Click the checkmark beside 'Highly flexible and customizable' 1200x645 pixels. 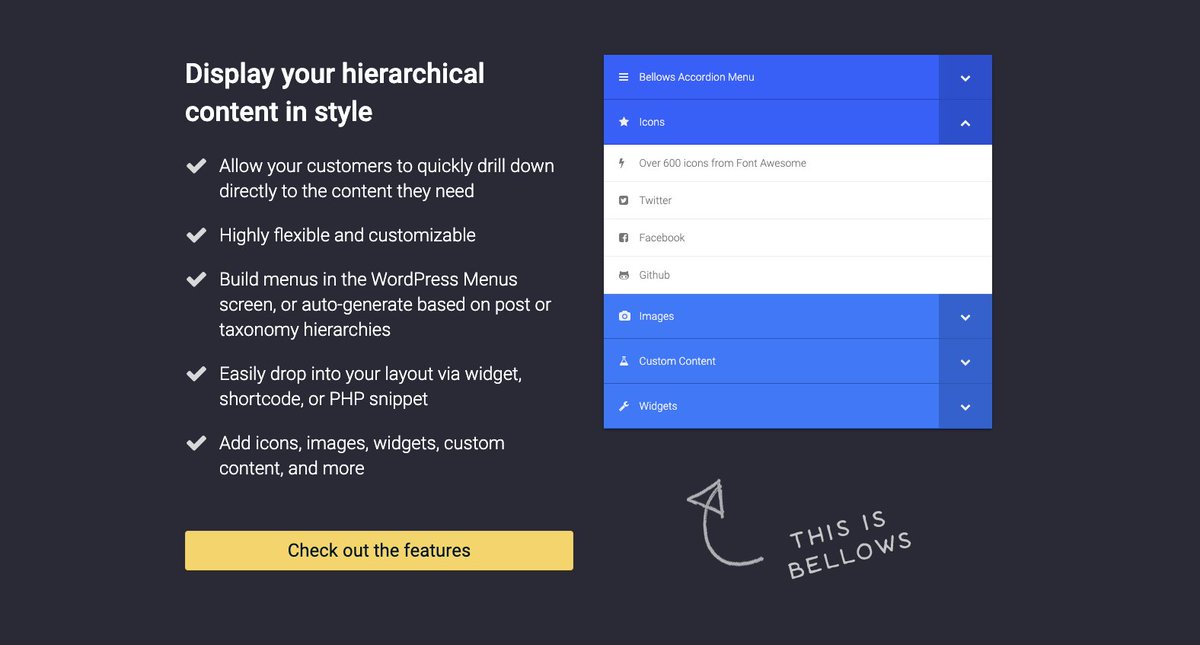pyautogui.click(x=196, y=235)
